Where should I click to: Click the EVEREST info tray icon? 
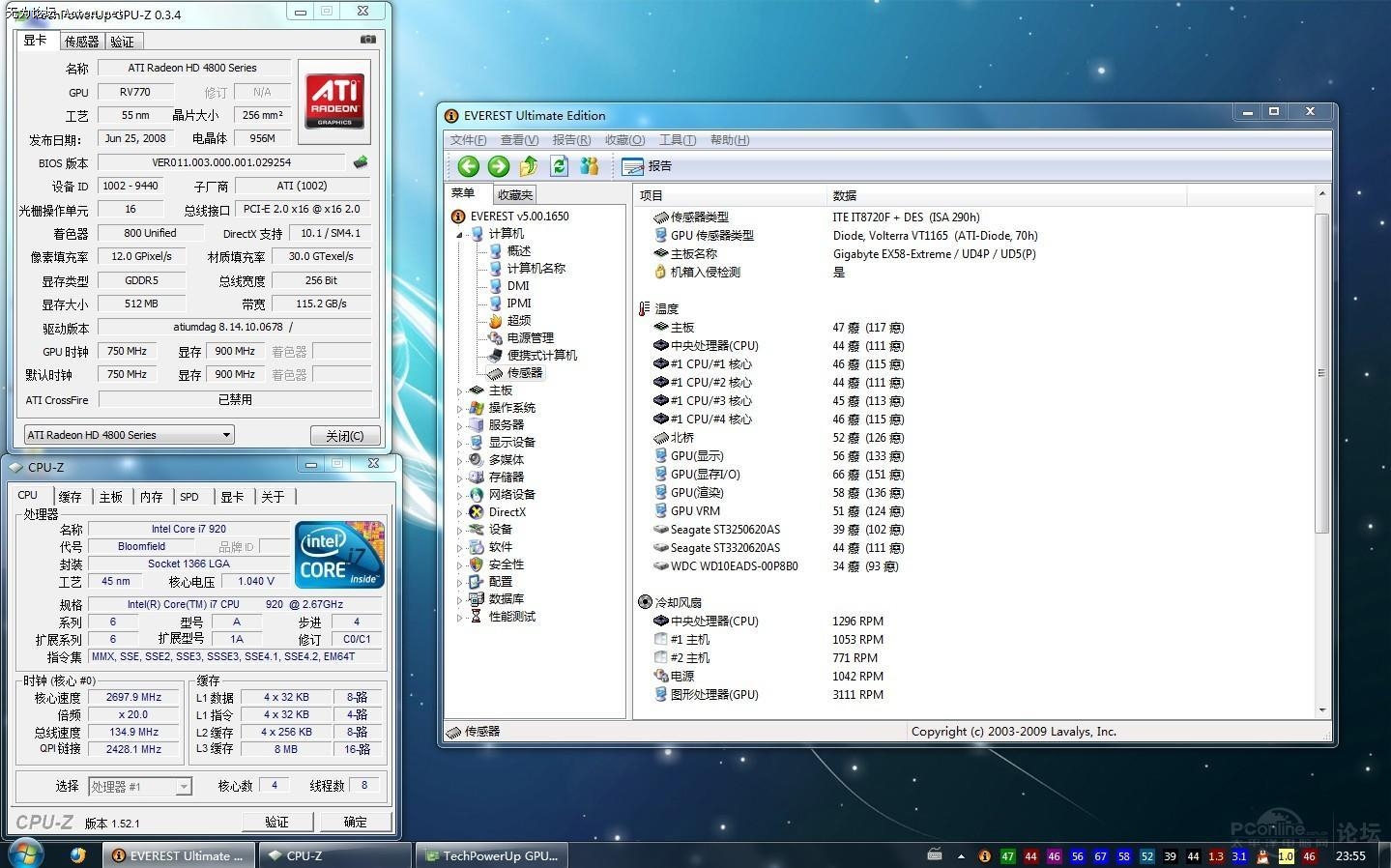[984, 856]
